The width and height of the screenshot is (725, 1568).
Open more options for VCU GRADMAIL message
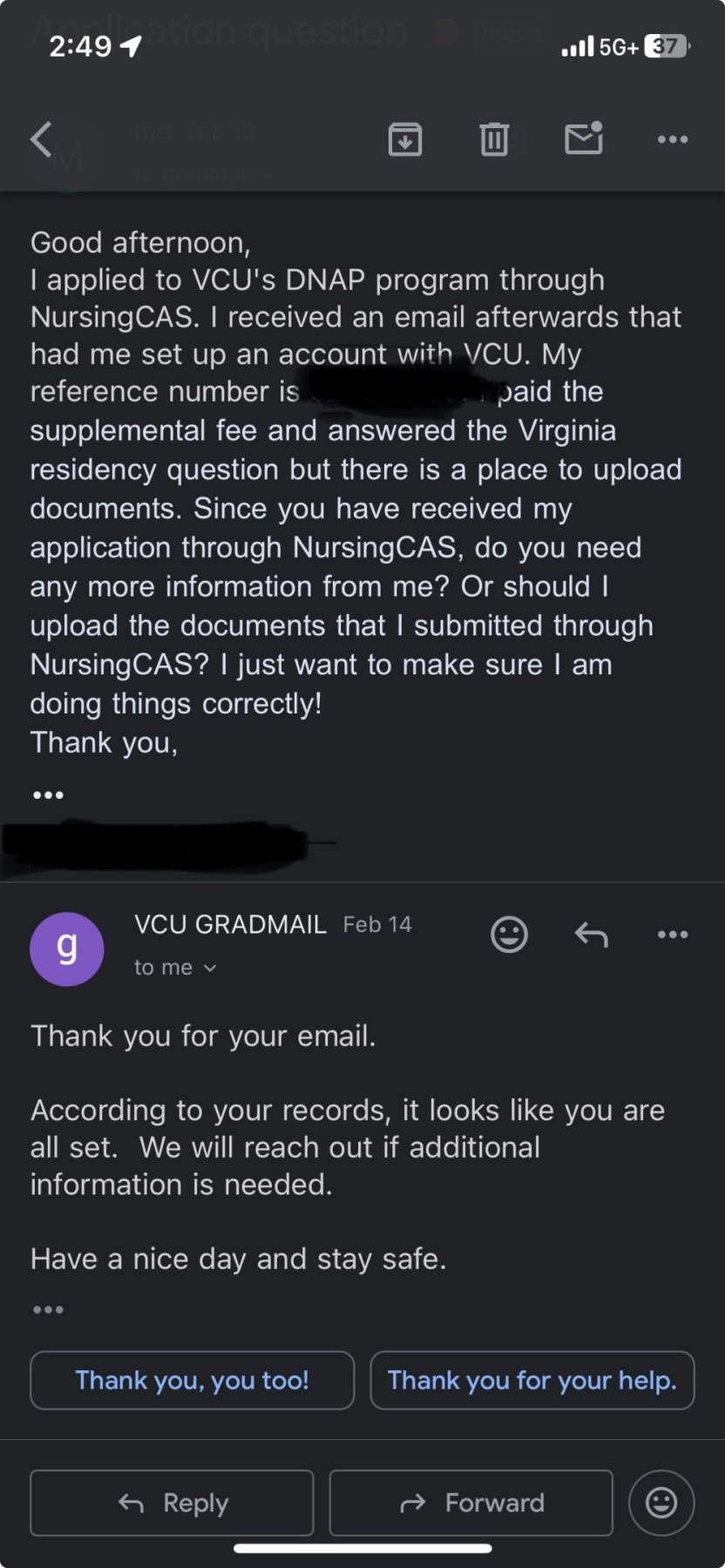point(673,935)
